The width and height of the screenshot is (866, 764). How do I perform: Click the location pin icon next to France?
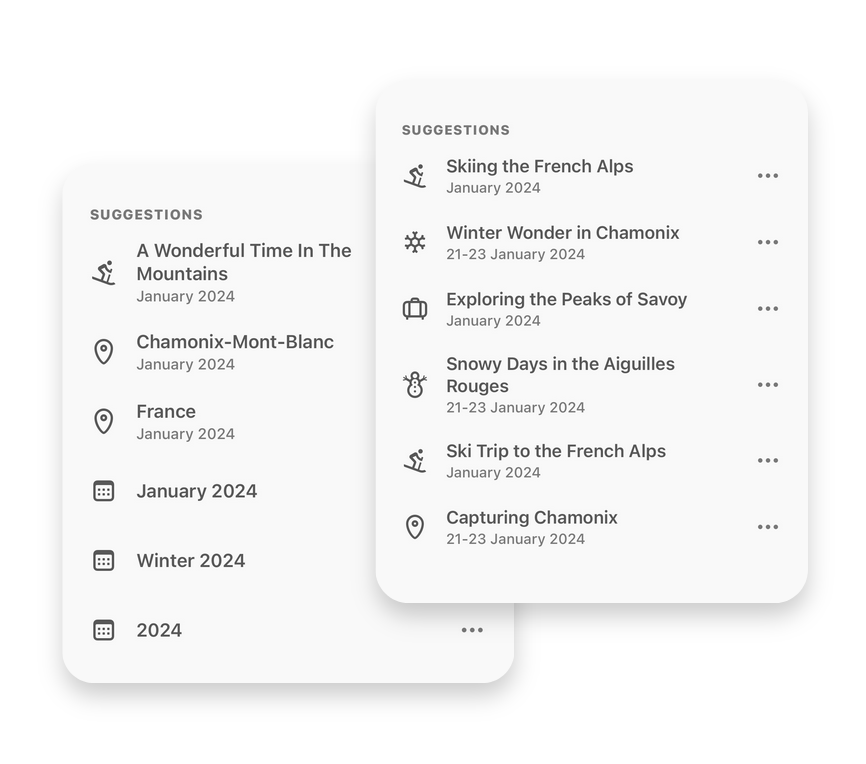coord(104,421)
